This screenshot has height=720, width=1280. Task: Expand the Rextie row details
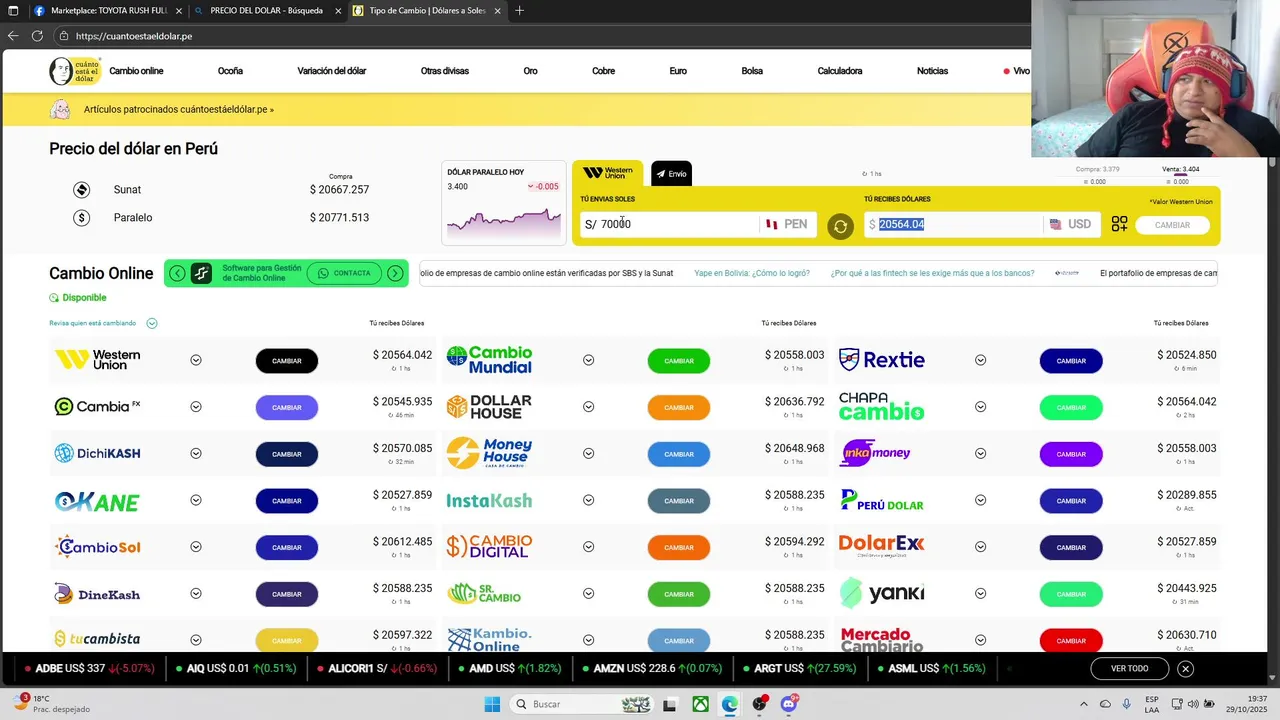[980, 360]
